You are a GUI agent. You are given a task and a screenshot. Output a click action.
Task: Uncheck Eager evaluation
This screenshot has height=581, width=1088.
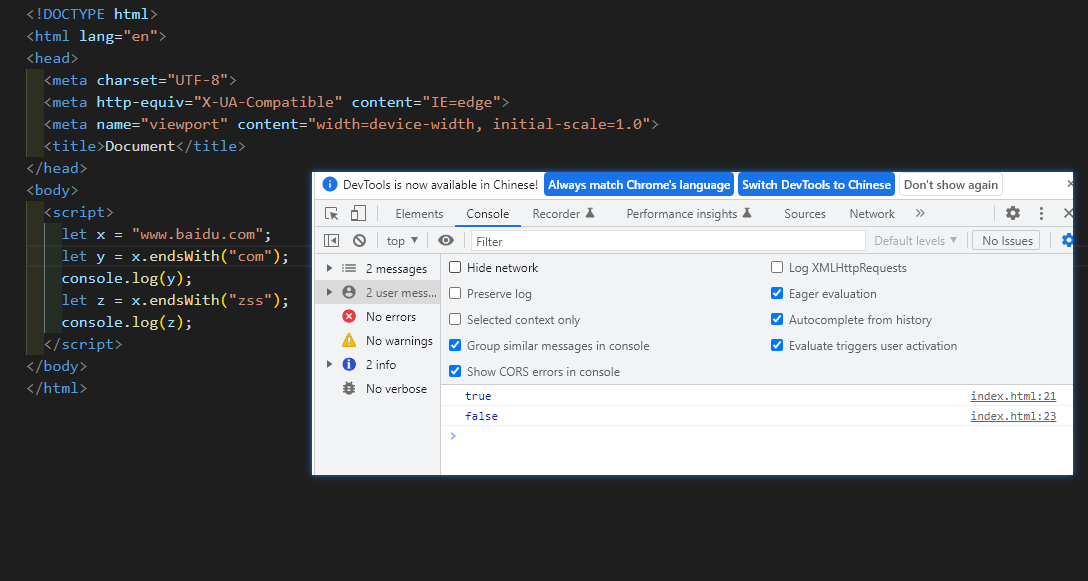[777, 294]
